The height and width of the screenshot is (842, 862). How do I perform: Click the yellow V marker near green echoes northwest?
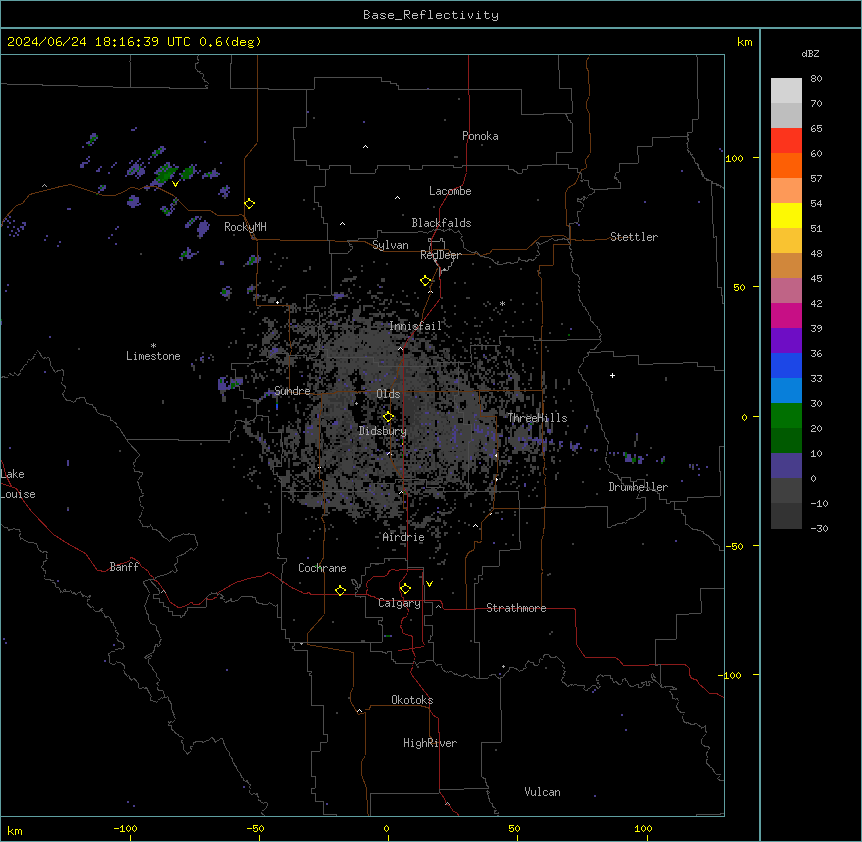[175, 184]
